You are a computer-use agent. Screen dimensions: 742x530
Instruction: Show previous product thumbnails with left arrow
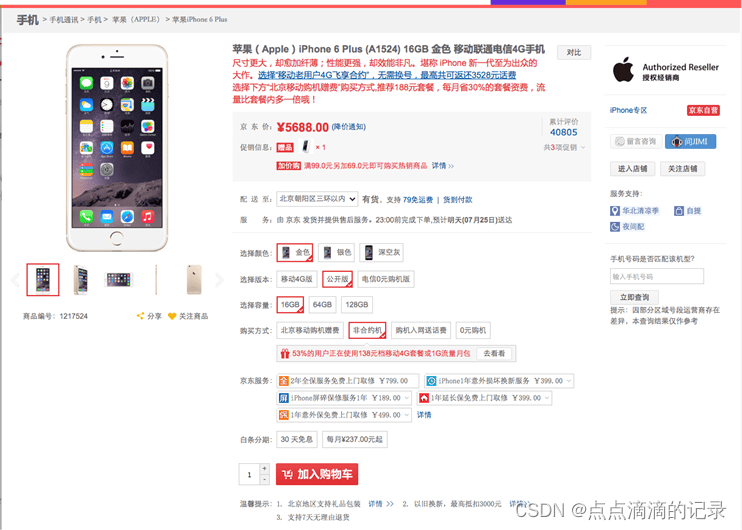(15, 280)
